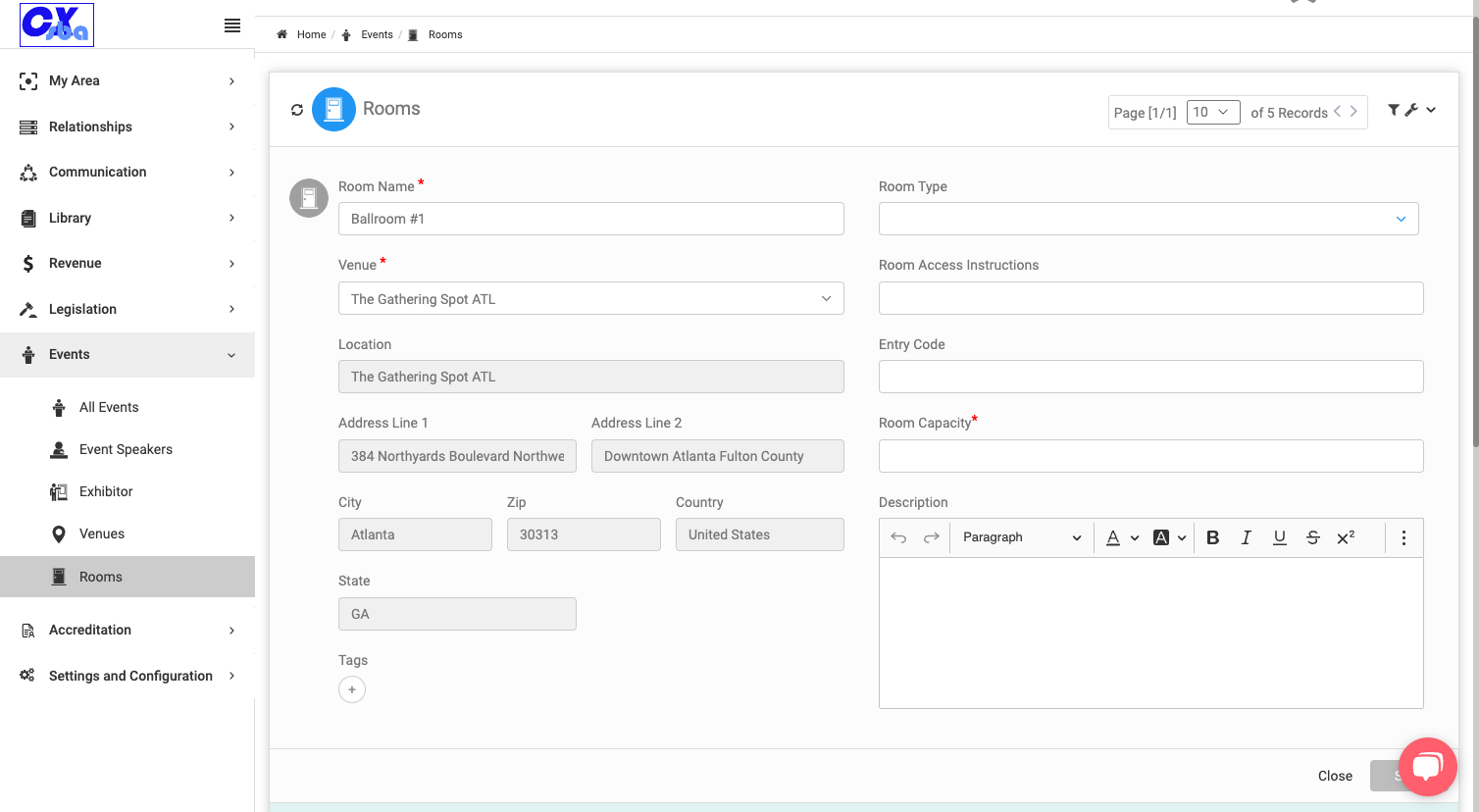This screenshot has height=812, width=1479.
Task: Toggle the hamburger sidebar menu
Action: [232, 25]
